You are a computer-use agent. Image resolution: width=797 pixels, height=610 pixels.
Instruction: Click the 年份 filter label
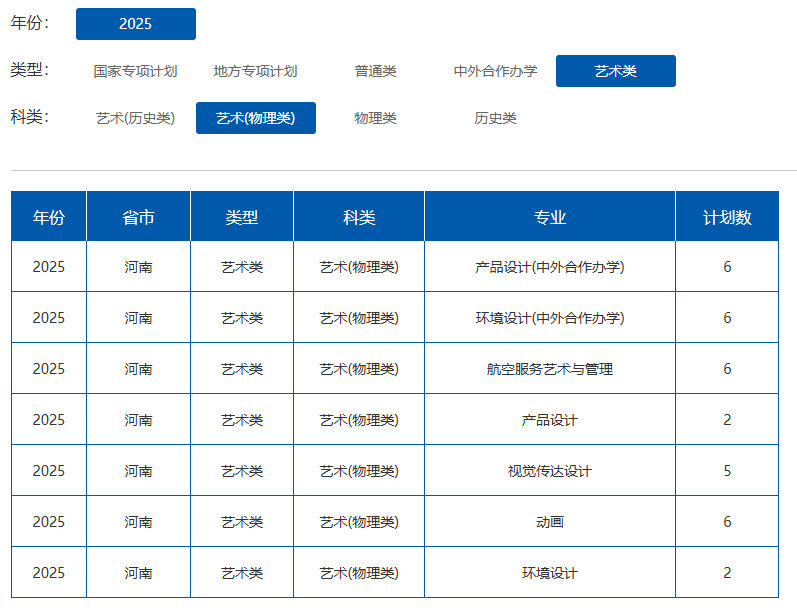29,23
